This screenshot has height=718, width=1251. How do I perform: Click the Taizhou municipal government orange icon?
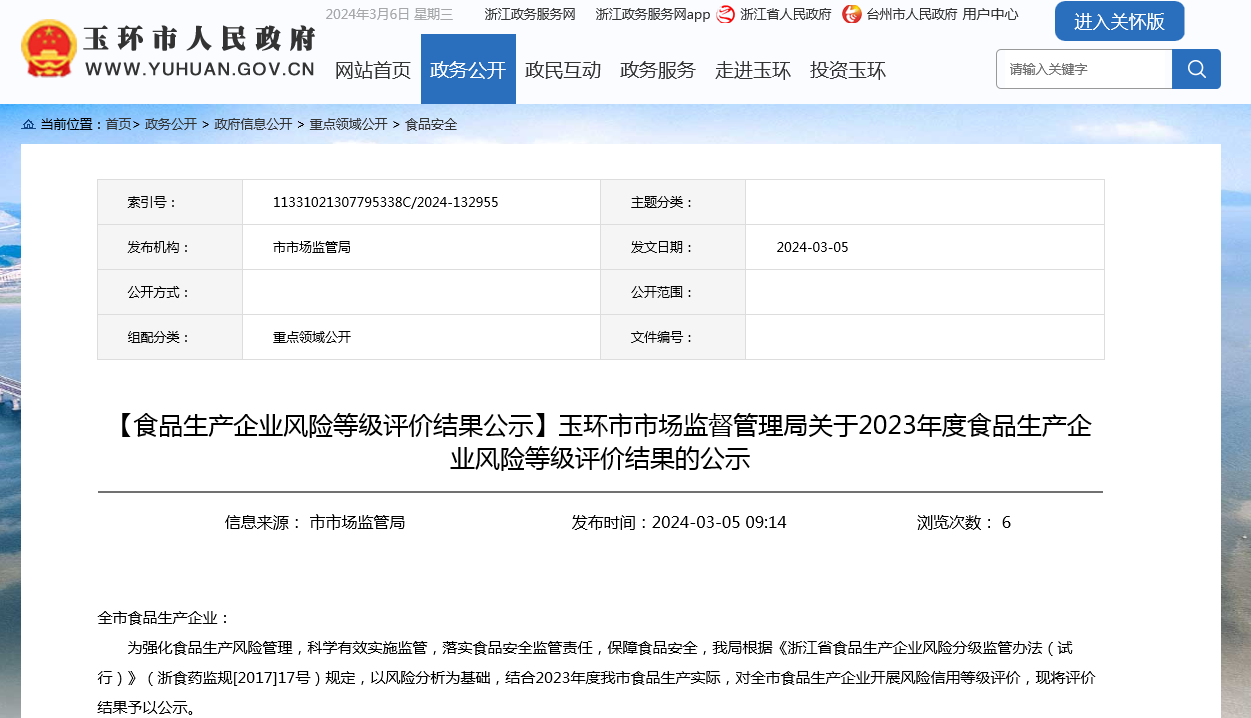tap(851, 14)
